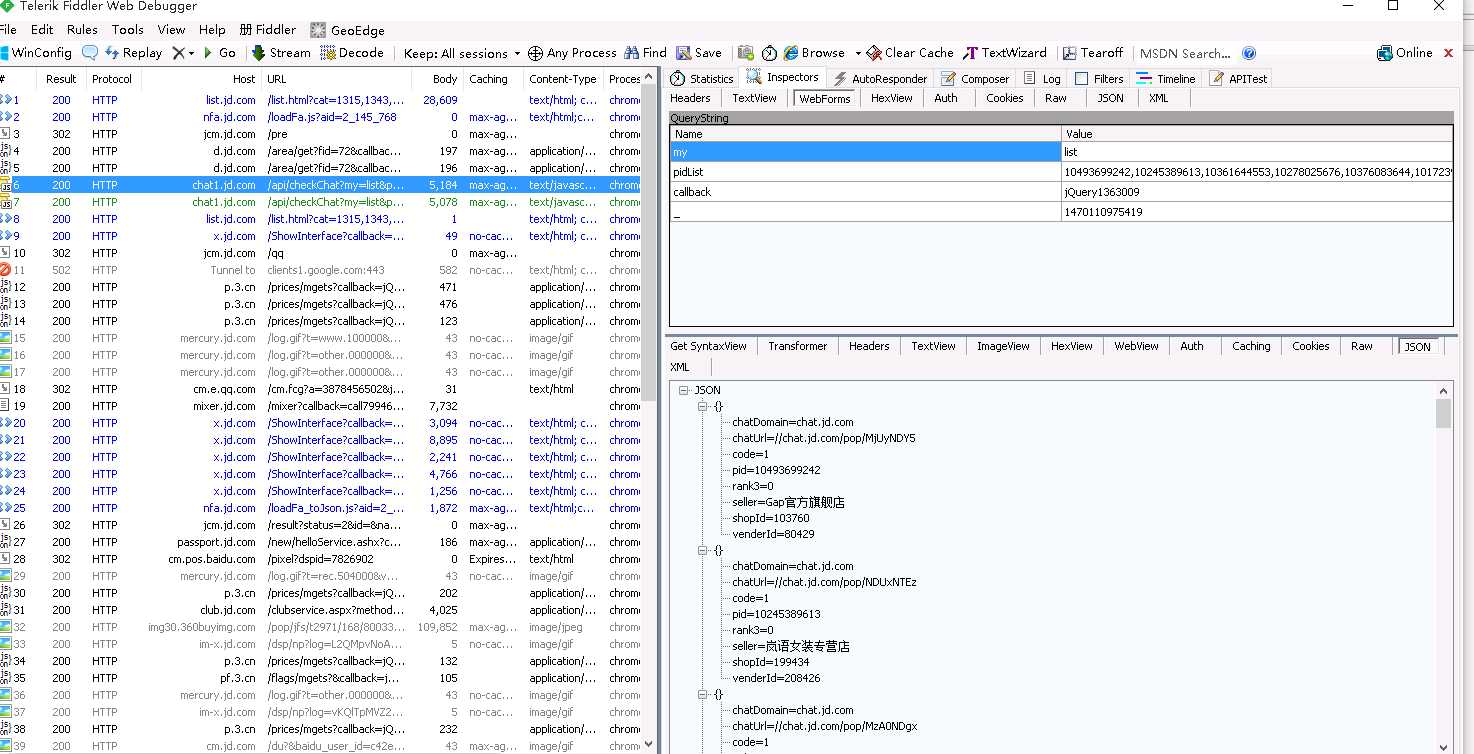Click the JSON tree vertical scrollbar
1474x754 pixels.
click(x=1443, y=413)
